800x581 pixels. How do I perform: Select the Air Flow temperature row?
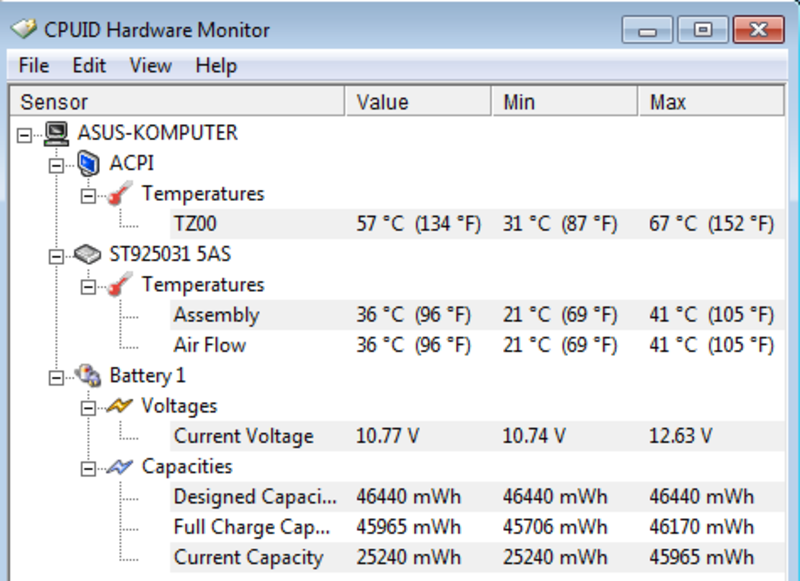[477, 345]
